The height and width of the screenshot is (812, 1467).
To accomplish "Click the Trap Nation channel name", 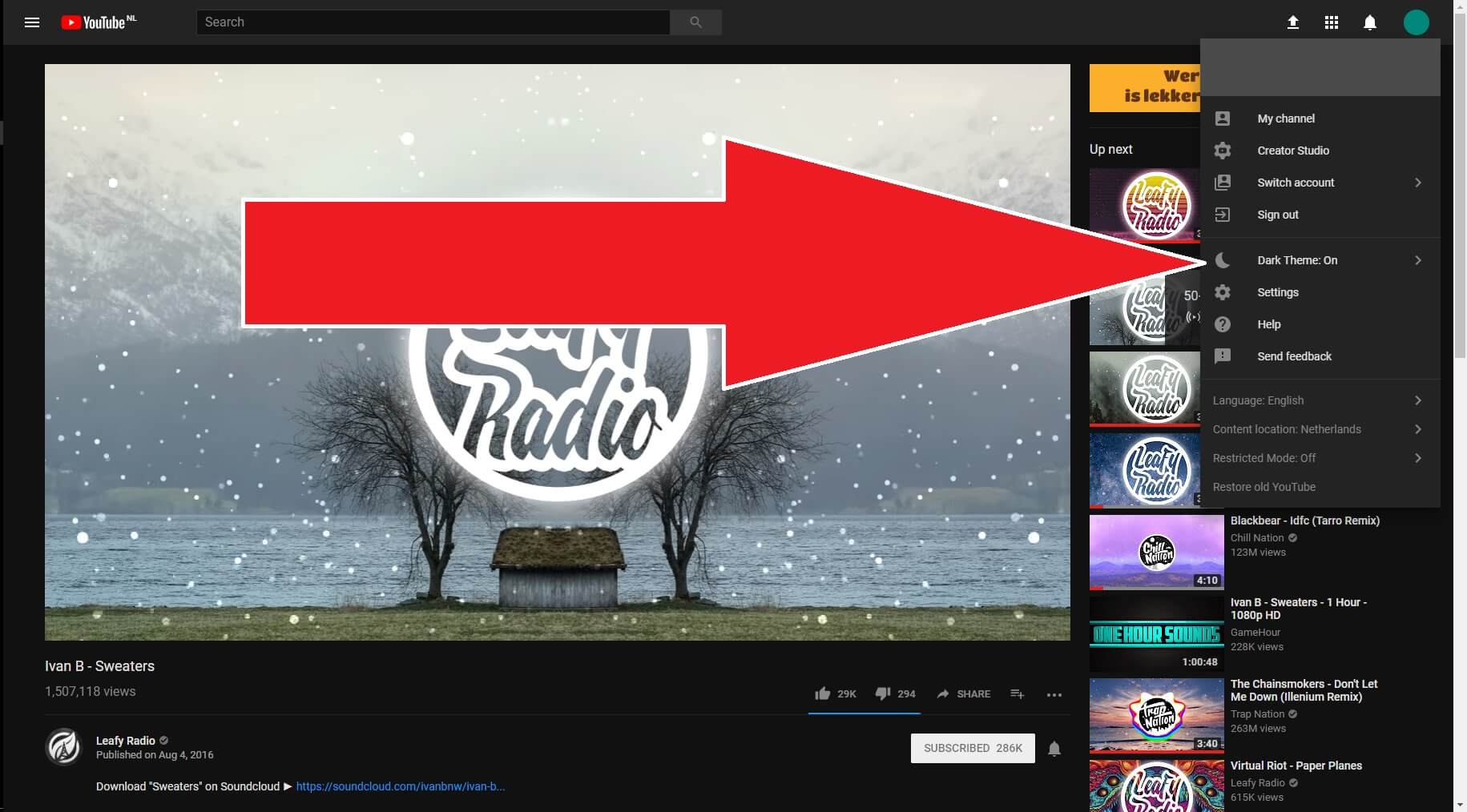I will [x=1257, y=714].
